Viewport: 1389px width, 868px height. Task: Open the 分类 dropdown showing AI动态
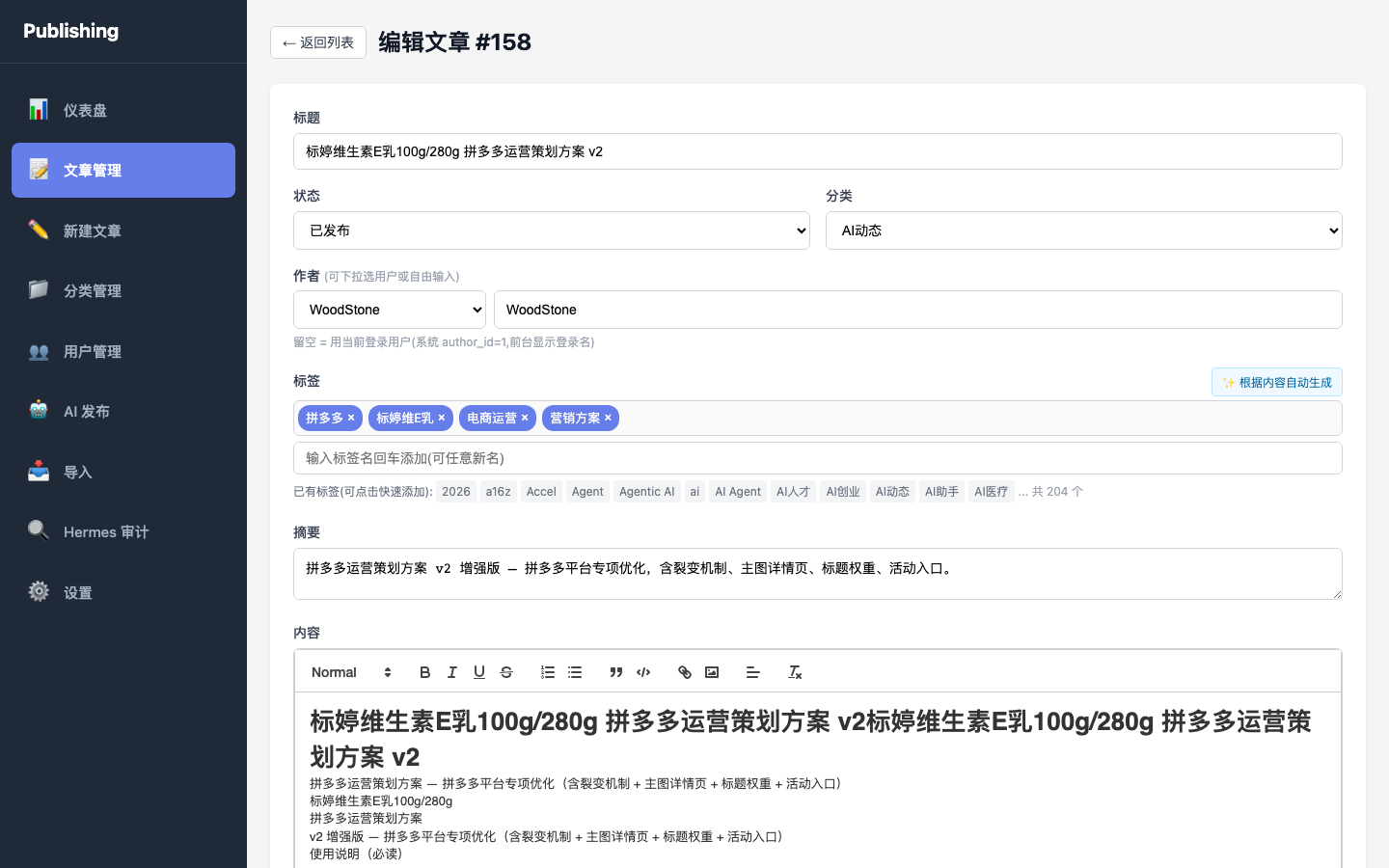click(1084, 231)
